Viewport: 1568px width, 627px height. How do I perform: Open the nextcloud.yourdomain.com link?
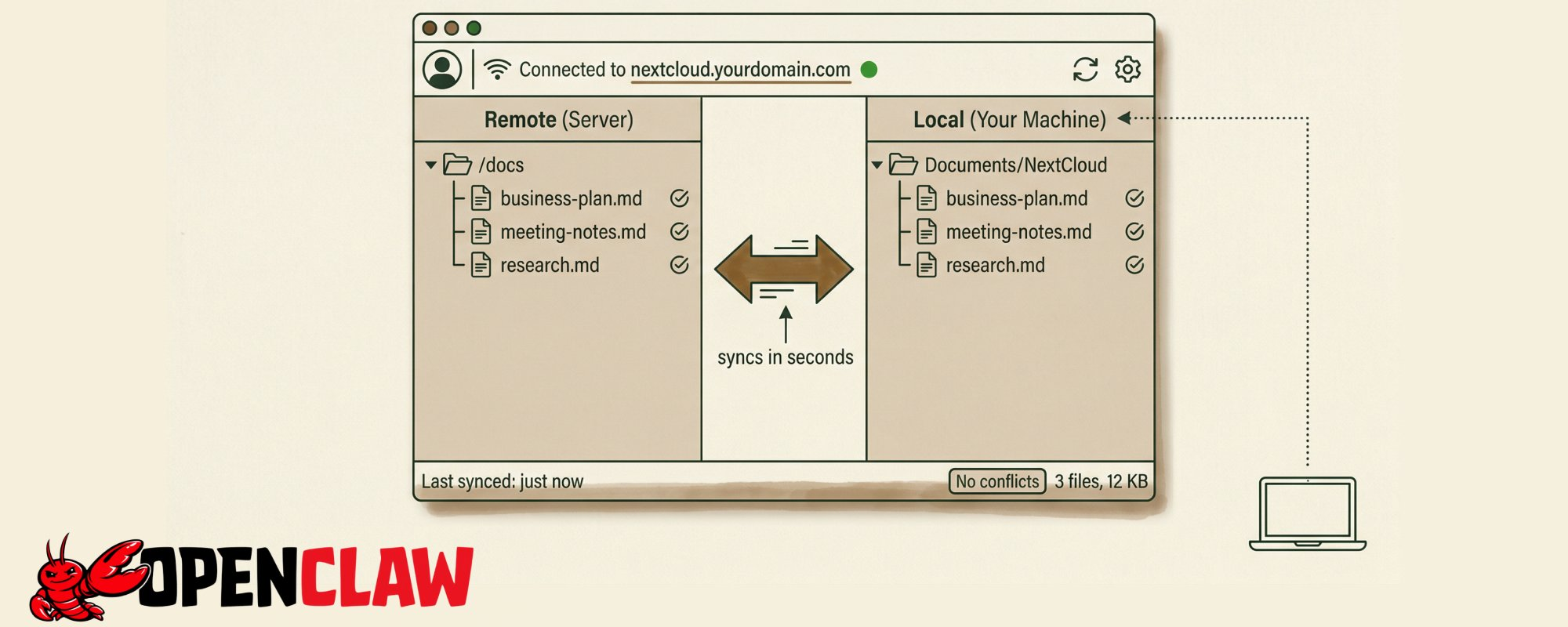click(x=740, y=70)
